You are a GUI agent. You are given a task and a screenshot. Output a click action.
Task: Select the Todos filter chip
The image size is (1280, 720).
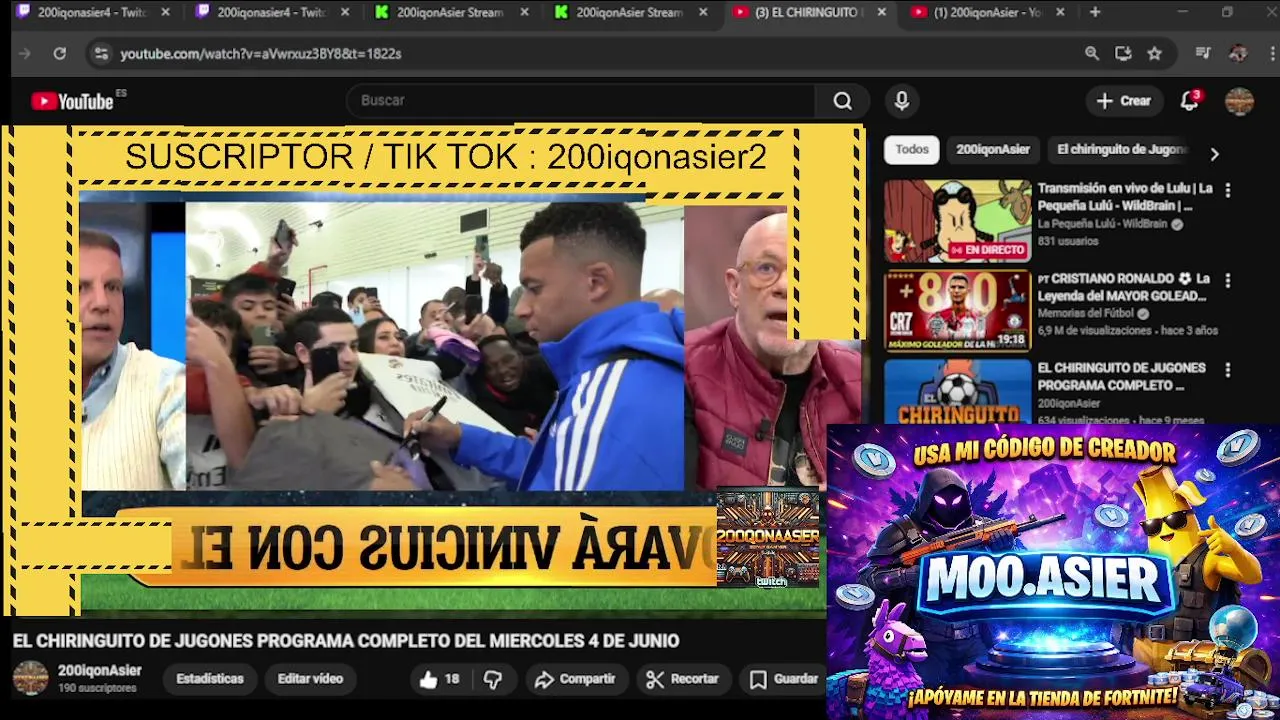click(912, 149)
